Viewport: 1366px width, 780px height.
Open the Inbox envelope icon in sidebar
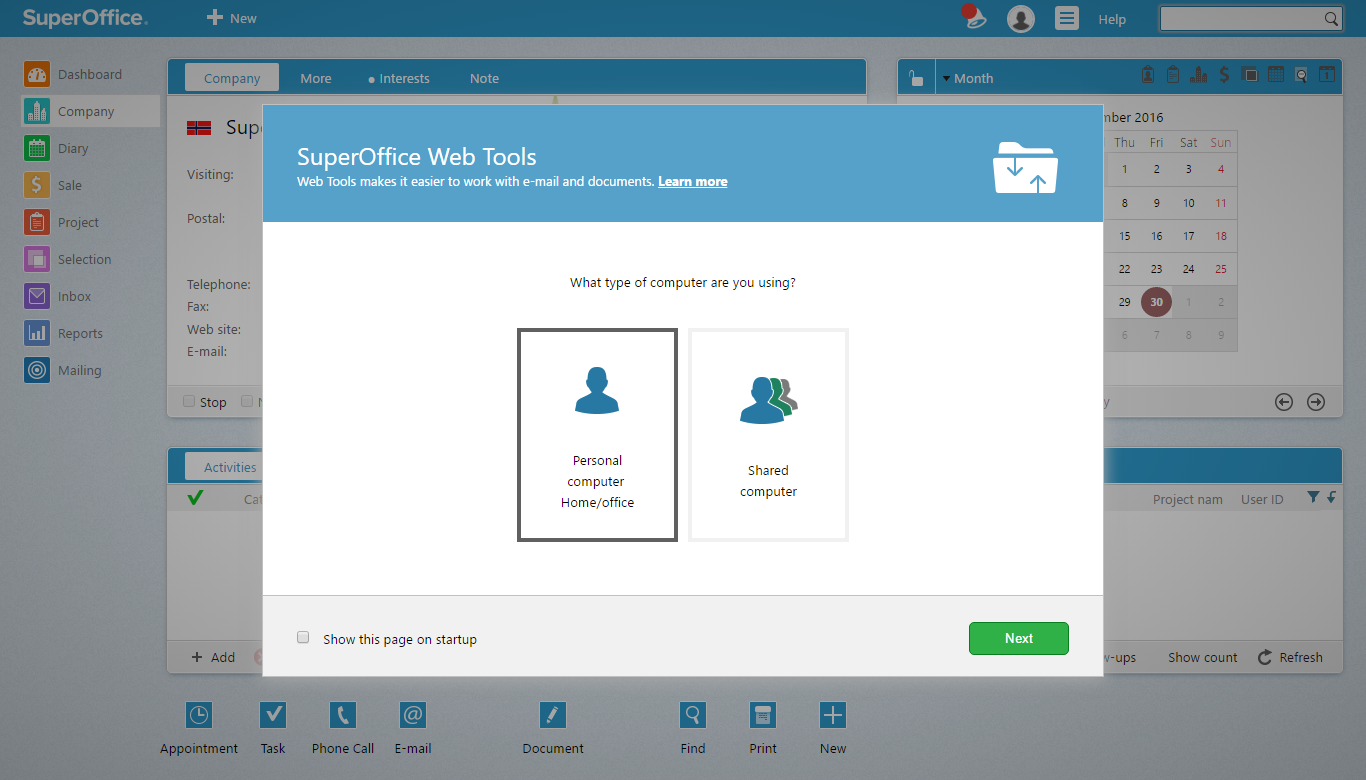(37, 296)
